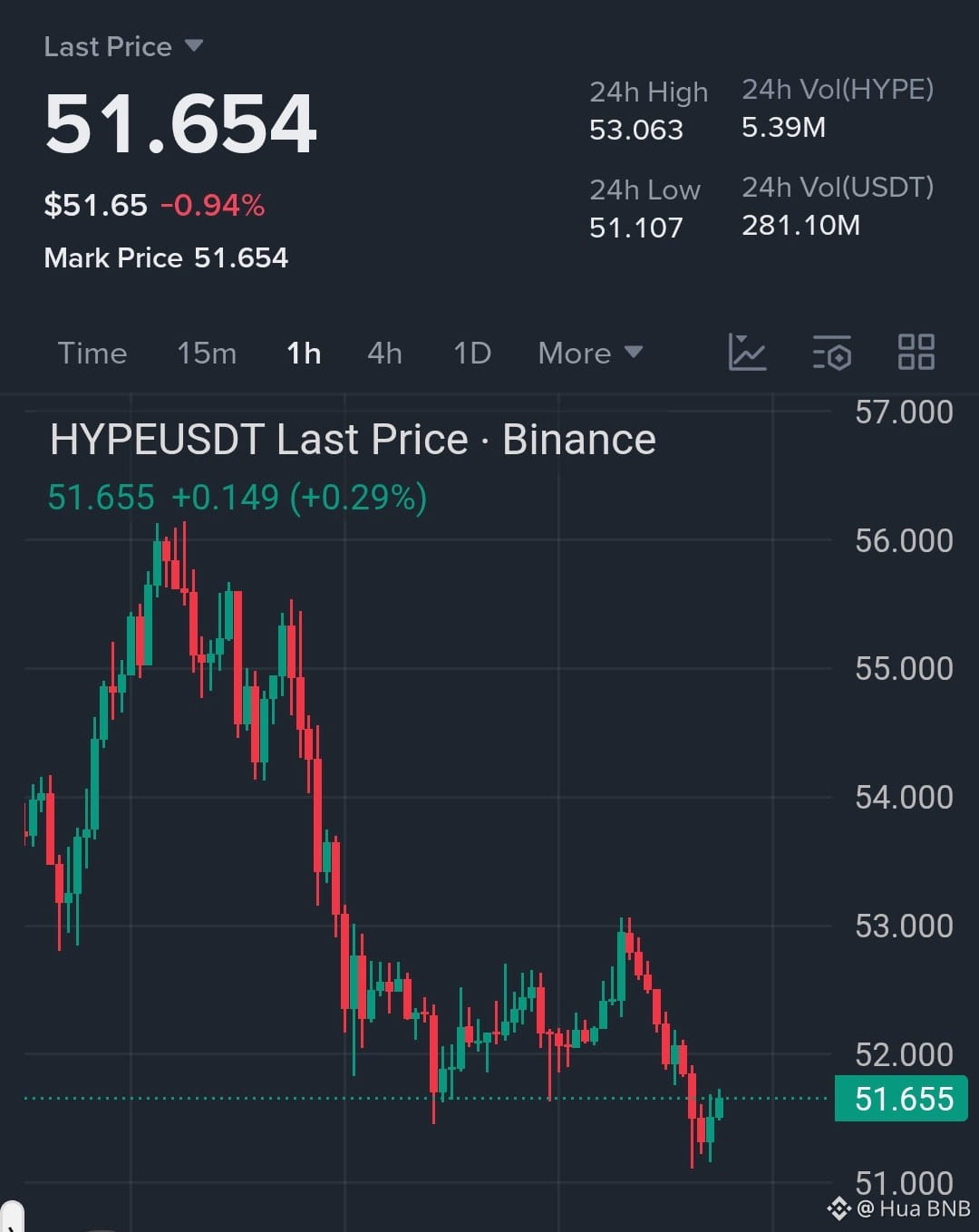
Task: Click the Mark Price 51.654 line
Action: [166, 257]
